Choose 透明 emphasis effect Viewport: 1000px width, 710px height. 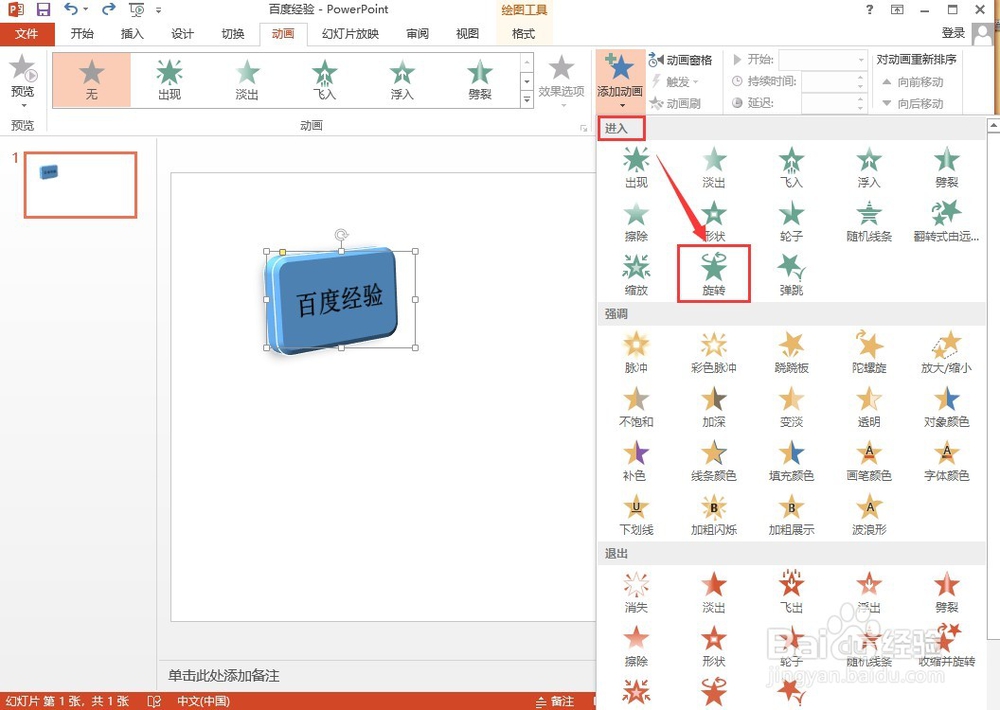click(869, 407)
